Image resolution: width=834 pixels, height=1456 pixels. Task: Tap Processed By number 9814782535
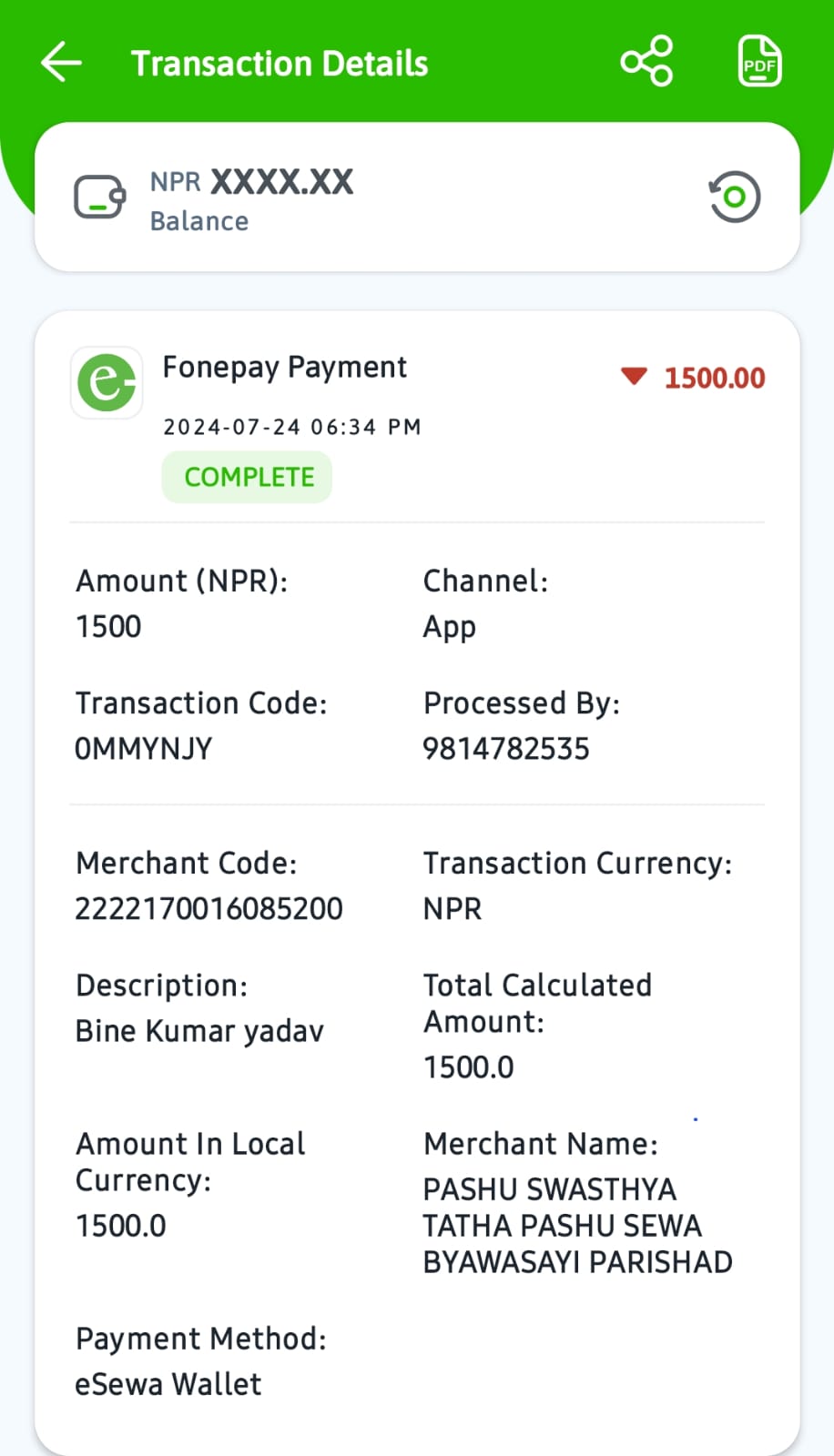pyautogui.click(x=506, y=749)
